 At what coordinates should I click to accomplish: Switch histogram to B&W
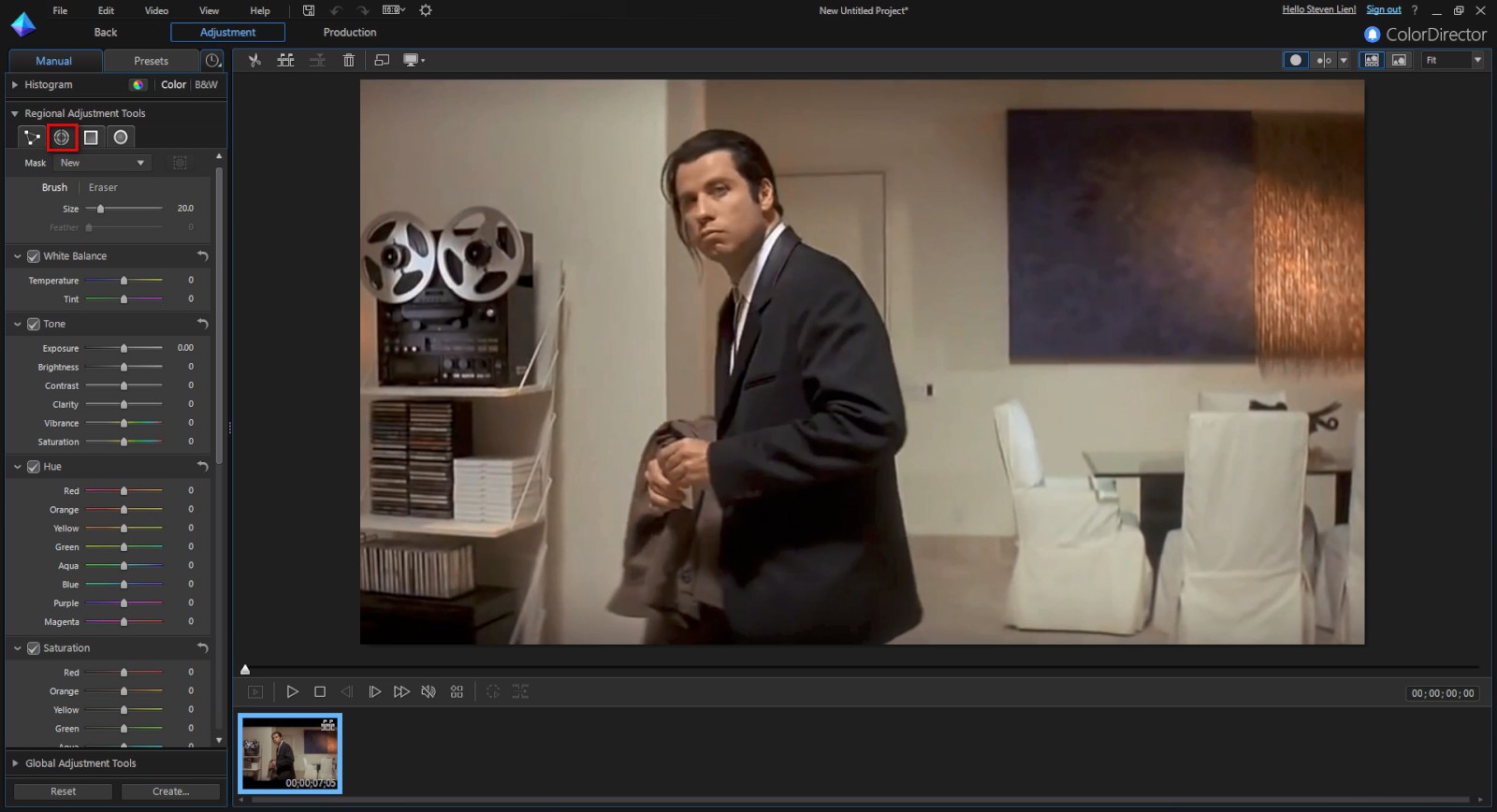[206, 84]
